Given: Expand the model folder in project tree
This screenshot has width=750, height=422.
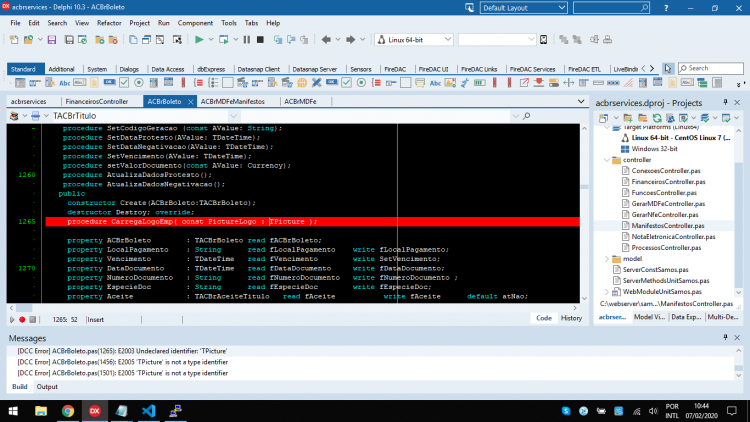Looking at the screenshot, I should pyautogui.click(x=607, y=259).
